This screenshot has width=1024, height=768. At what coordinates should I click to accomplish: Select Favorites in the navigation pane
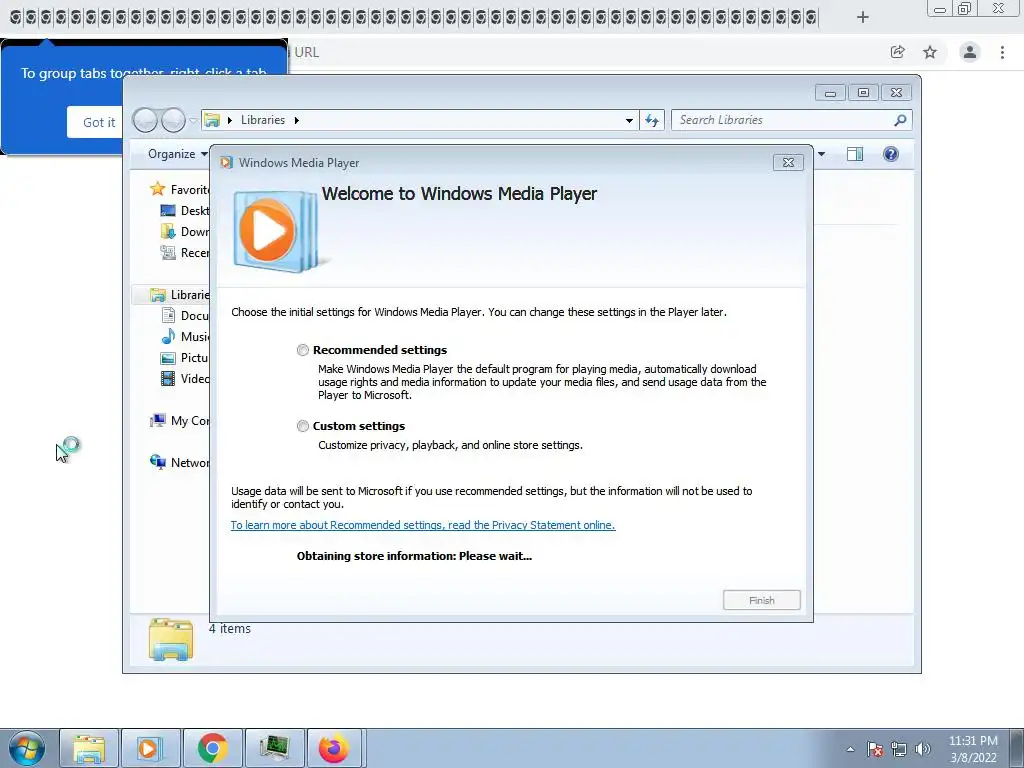point(180,189)
